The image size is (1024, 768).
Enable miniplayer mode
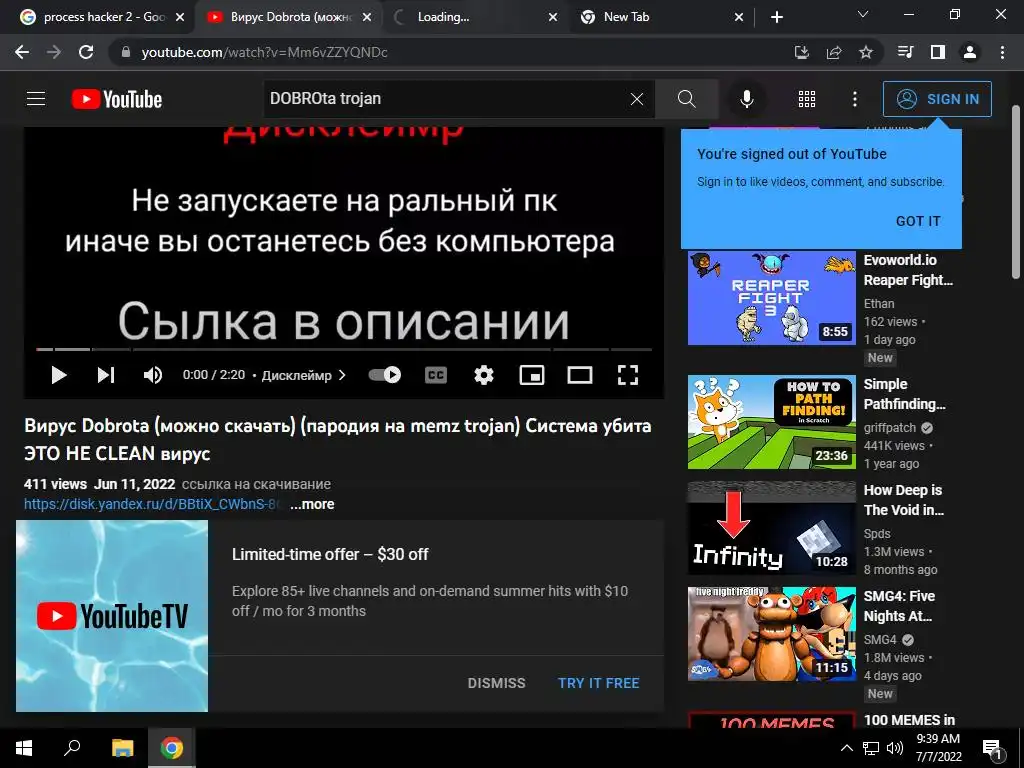pyautogui.click(x=532, y=375)
